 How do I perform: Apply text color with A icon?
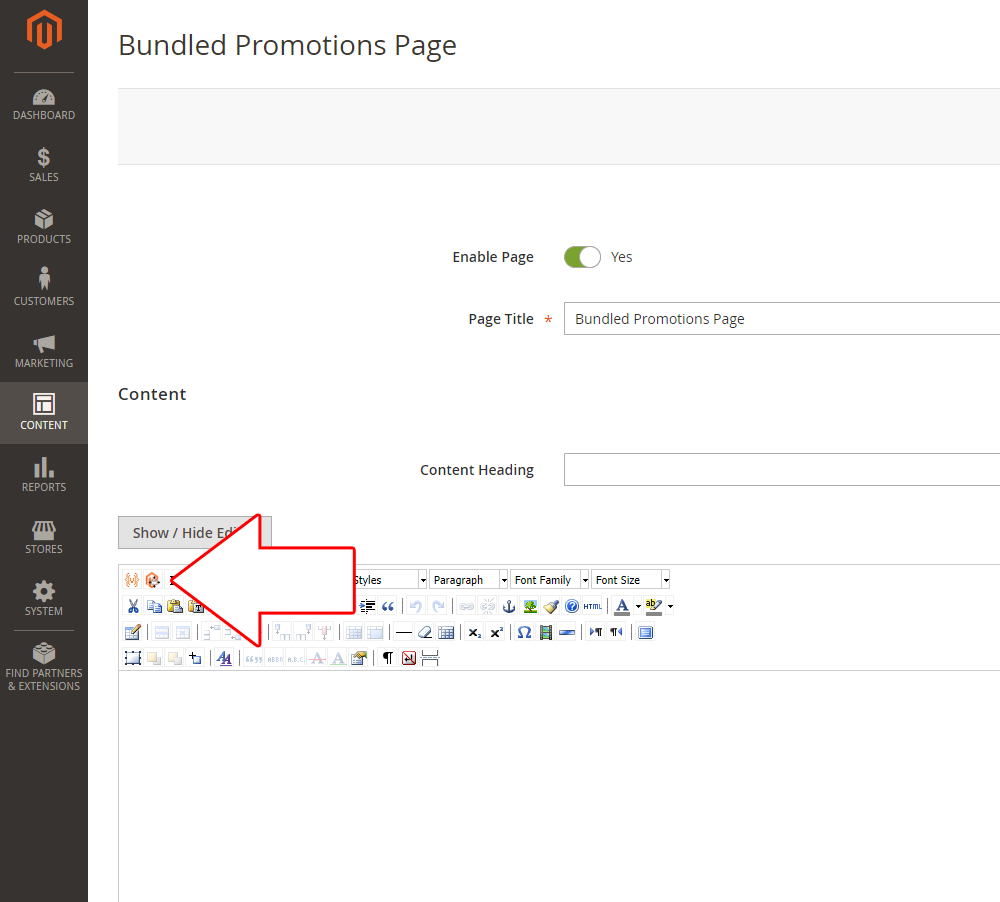tap(622, 606)
